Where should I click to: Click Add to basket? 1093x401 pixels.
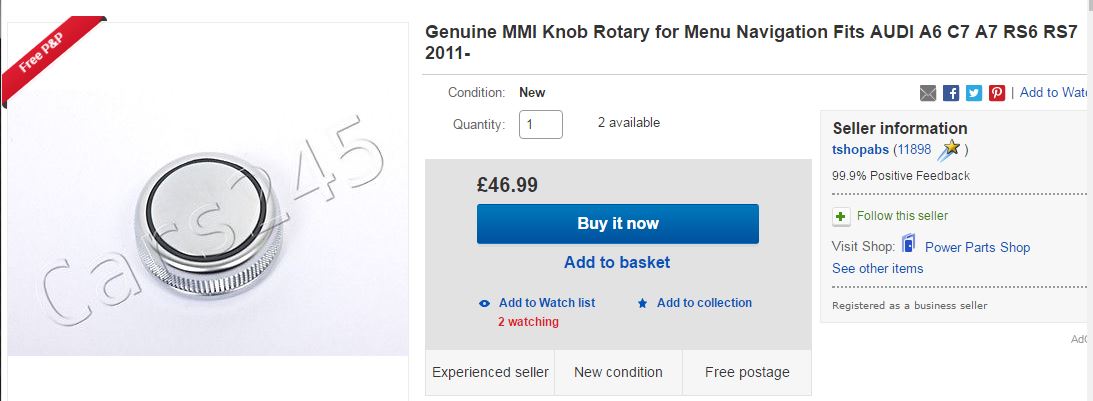[617, 263]
